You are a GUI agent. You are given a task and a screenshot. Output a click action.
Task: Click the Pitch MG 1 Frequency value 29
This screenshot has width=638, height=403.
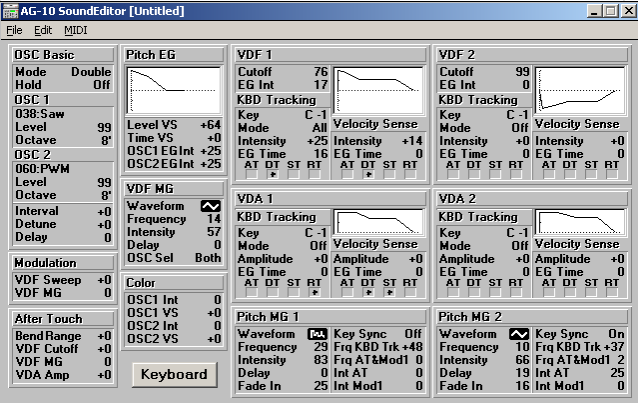click(321, 347)
